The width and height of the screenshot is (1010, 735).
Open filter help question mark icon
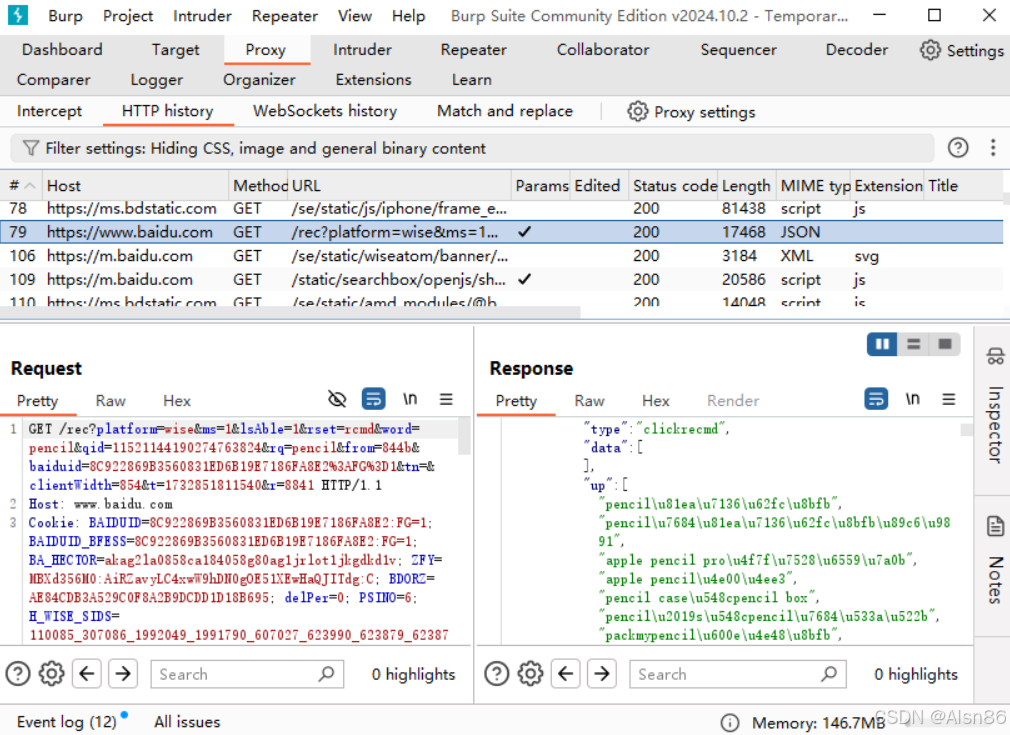(958, 148)
